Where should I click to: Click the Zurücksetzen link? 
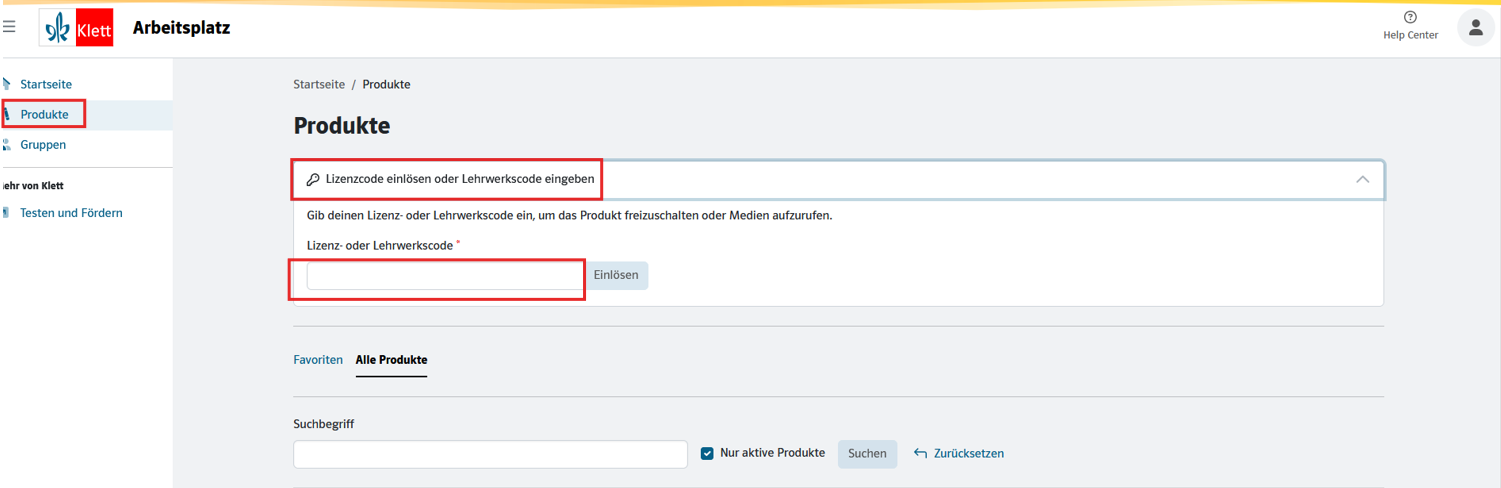[968, 453]
